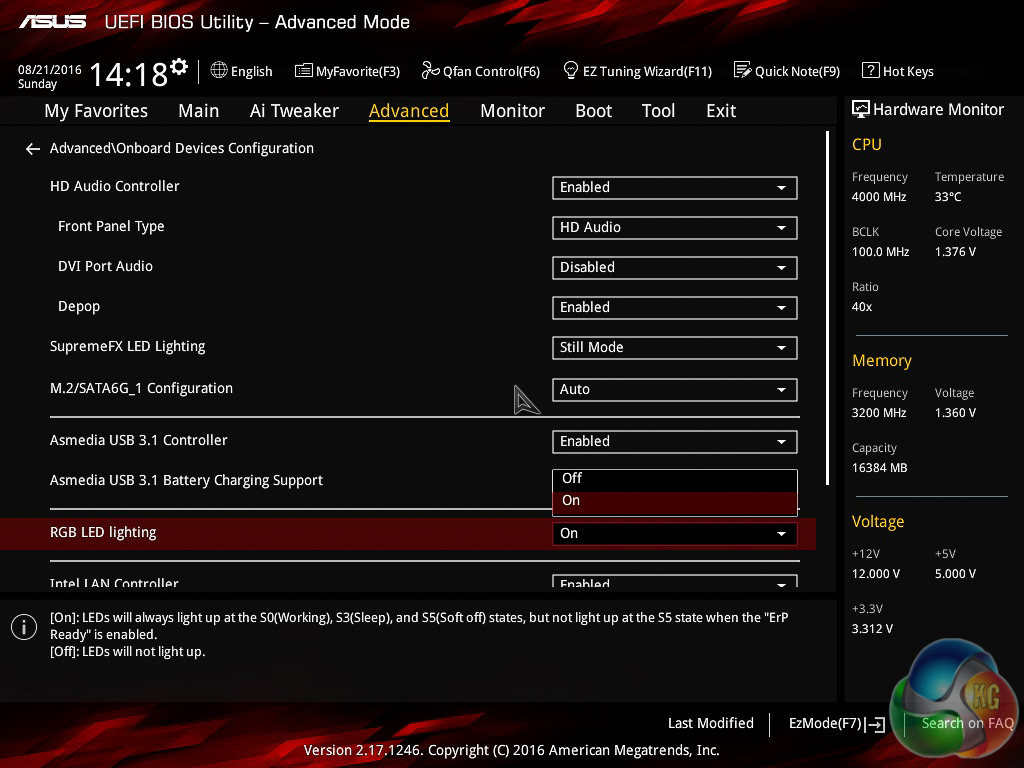Expand Depop dropdown
Image resolution: width=1024 pixels, height=768 pixels.
click(x=675, y=308)
